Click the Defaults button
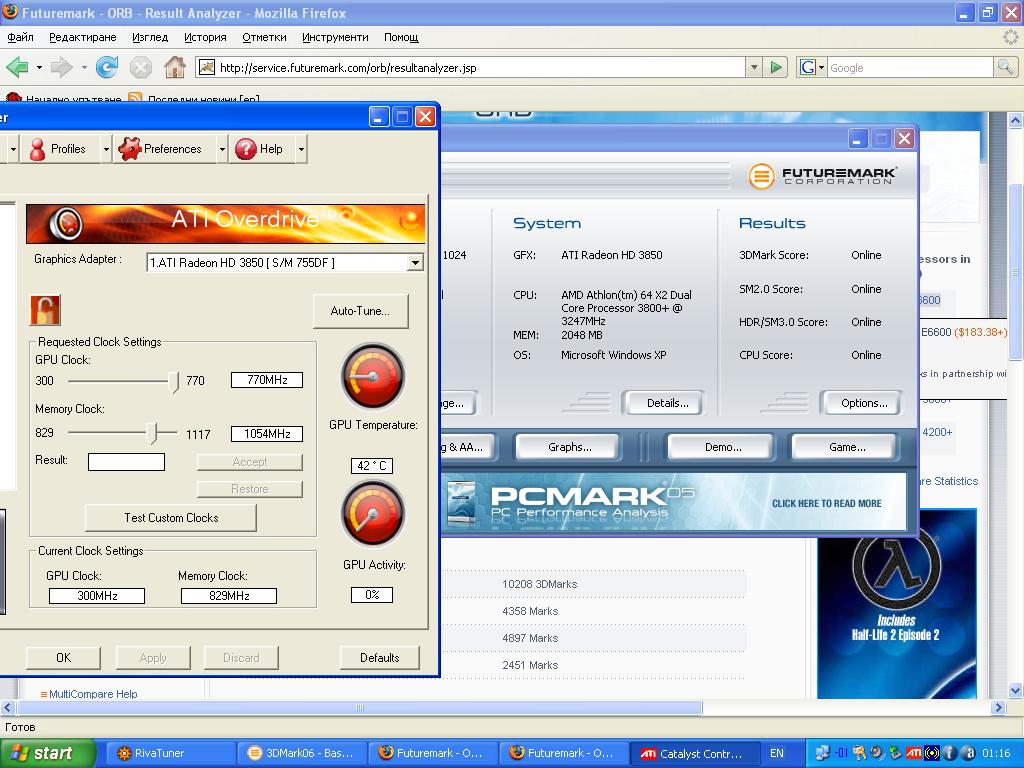 pos(379,658)
